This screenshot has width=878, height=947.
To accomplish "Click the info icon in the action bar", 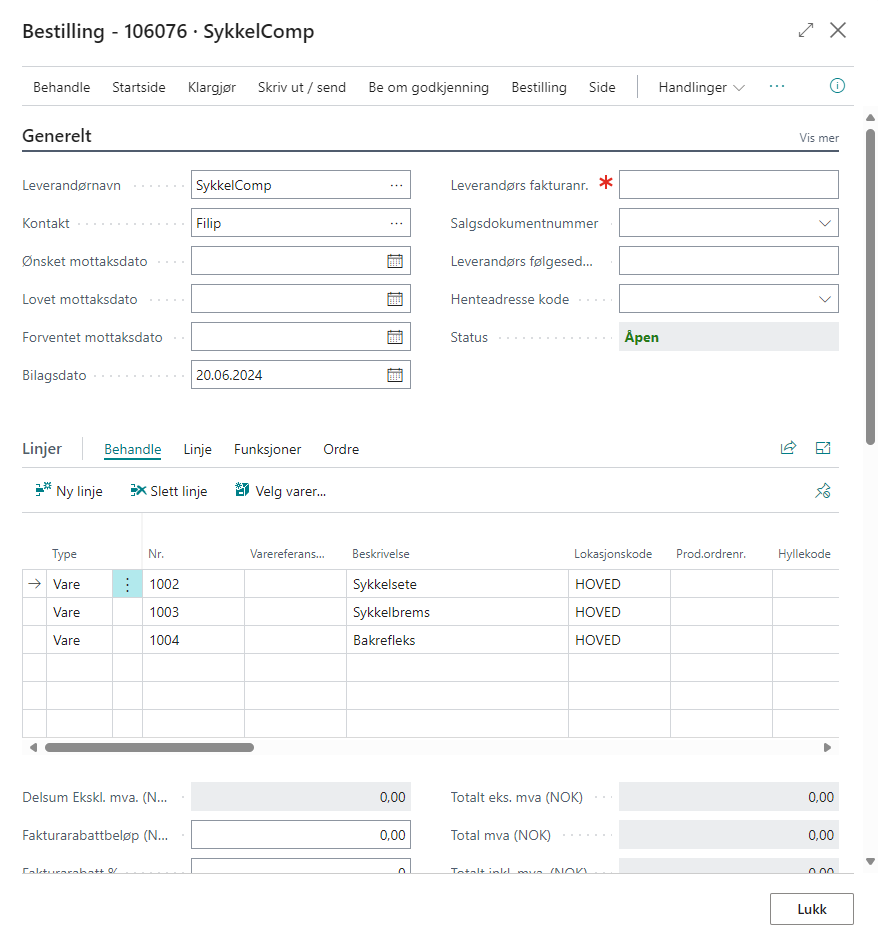I will click(x=838, y=86).
